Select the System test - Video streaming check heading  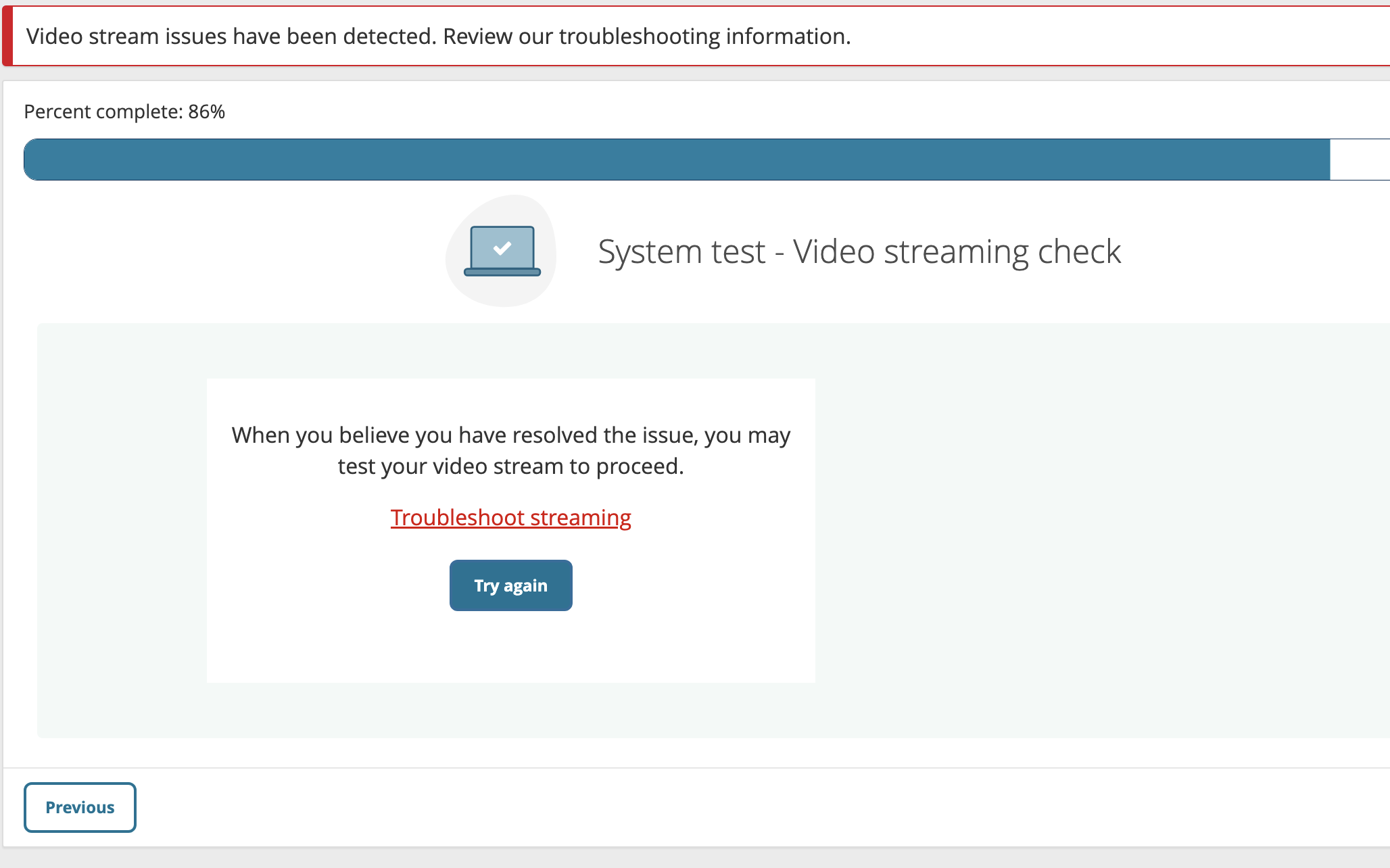859,251
